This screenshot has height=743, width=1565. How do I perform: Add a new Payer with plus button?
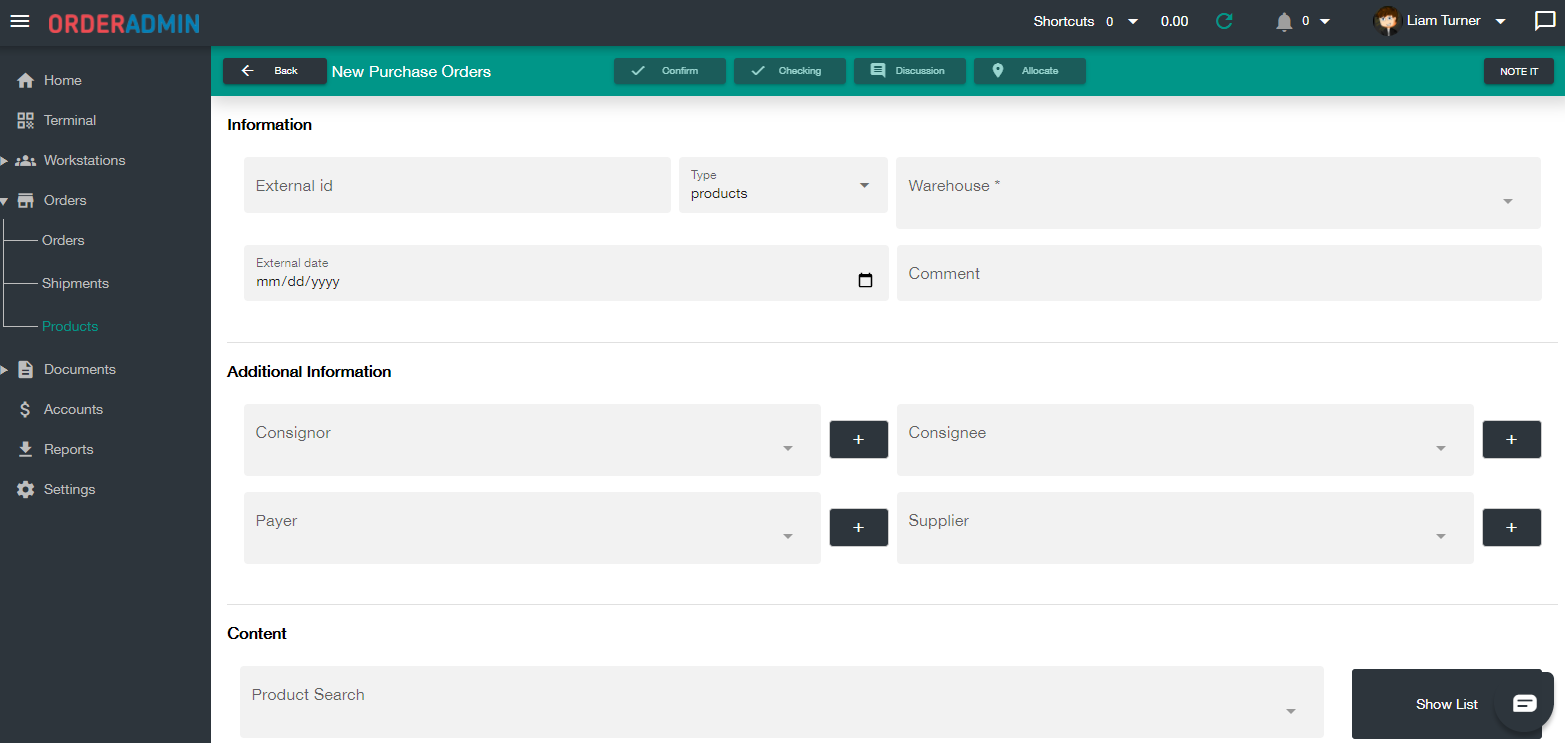[x=859, y=528]
